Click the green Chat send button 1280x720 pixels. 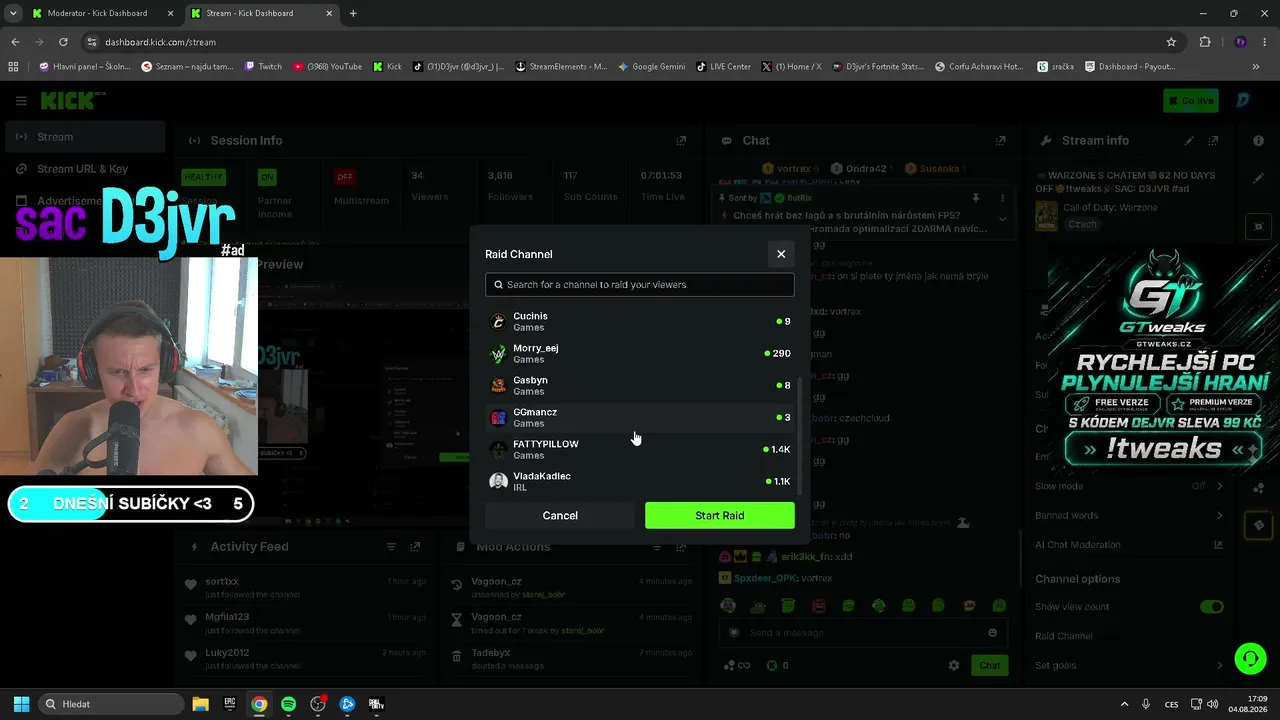pyautogui.click(x=989, y=665)
